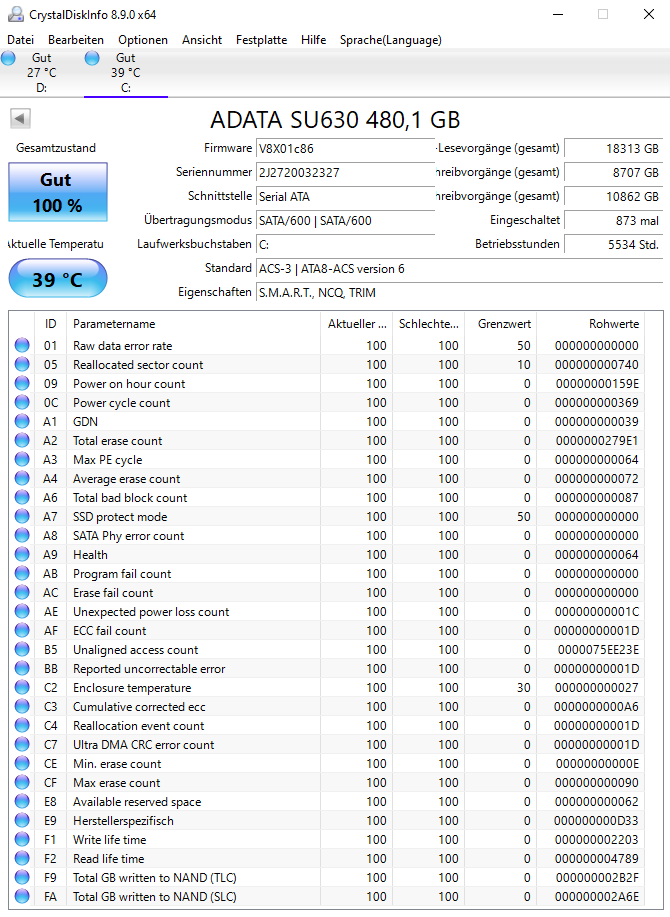
Task: Click status orb of Raw data error rate
Action: [22, 345]
